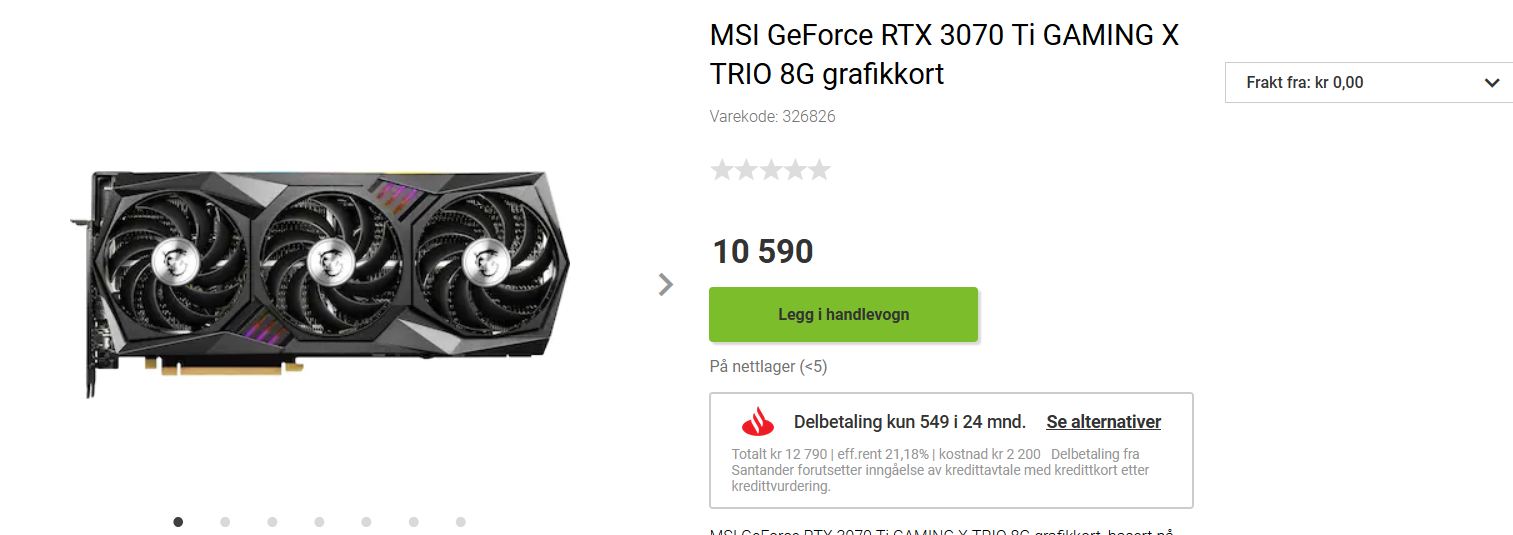The image size is (1513, 535).
Task: Rate the product two stars
Action: (746, 170)
